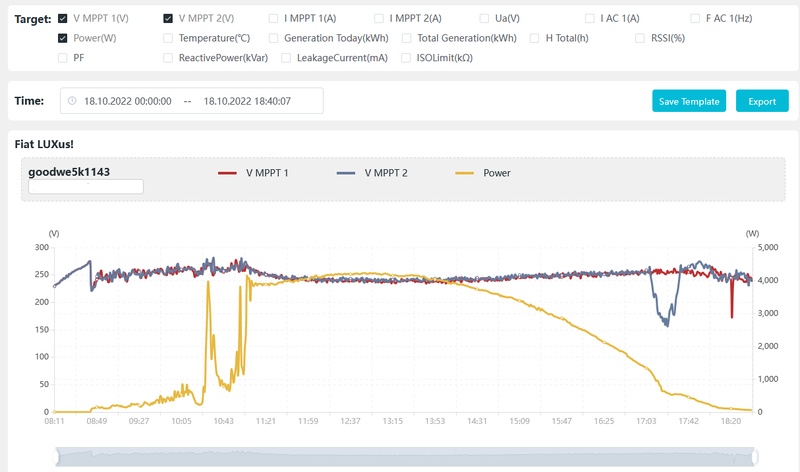Image resolution: width=800 pixels, height=472 pixels.
Task: Click the 17:03 time axis label
Action: 646,421
